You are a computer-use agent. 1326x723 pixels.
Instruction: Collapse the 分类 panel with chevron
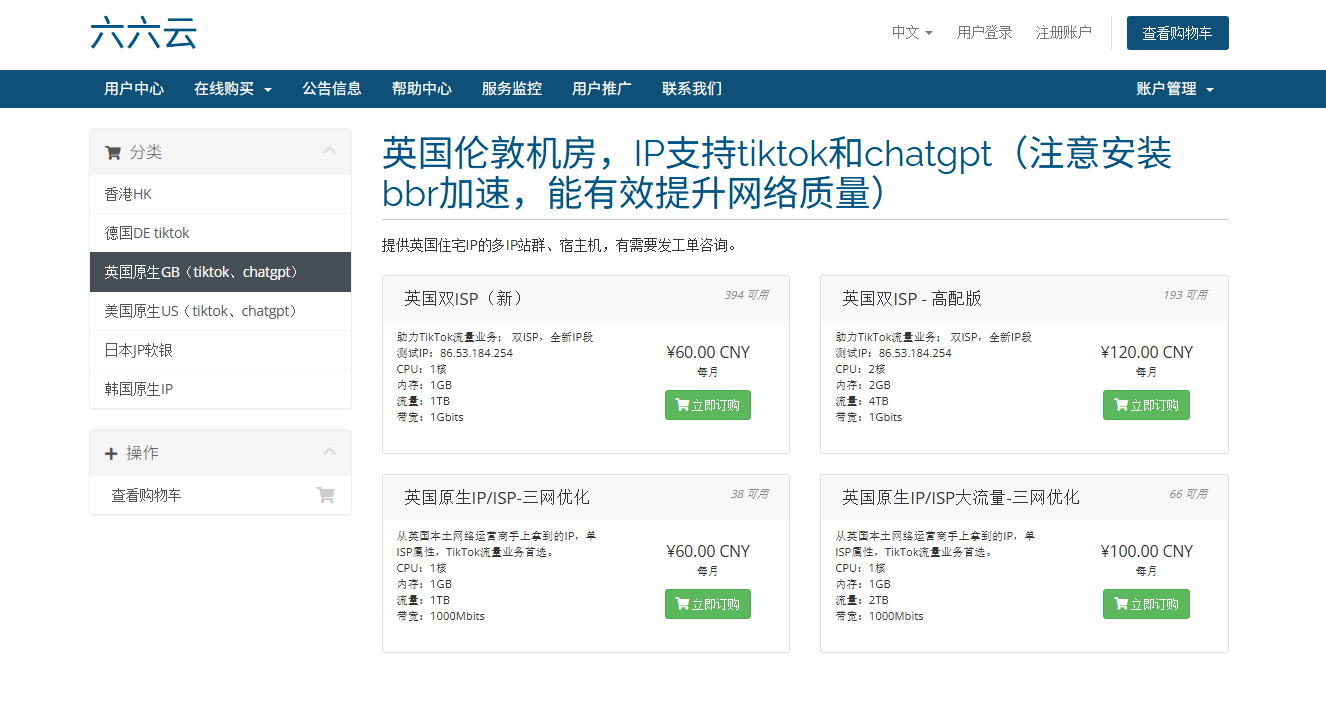(329, 151)
